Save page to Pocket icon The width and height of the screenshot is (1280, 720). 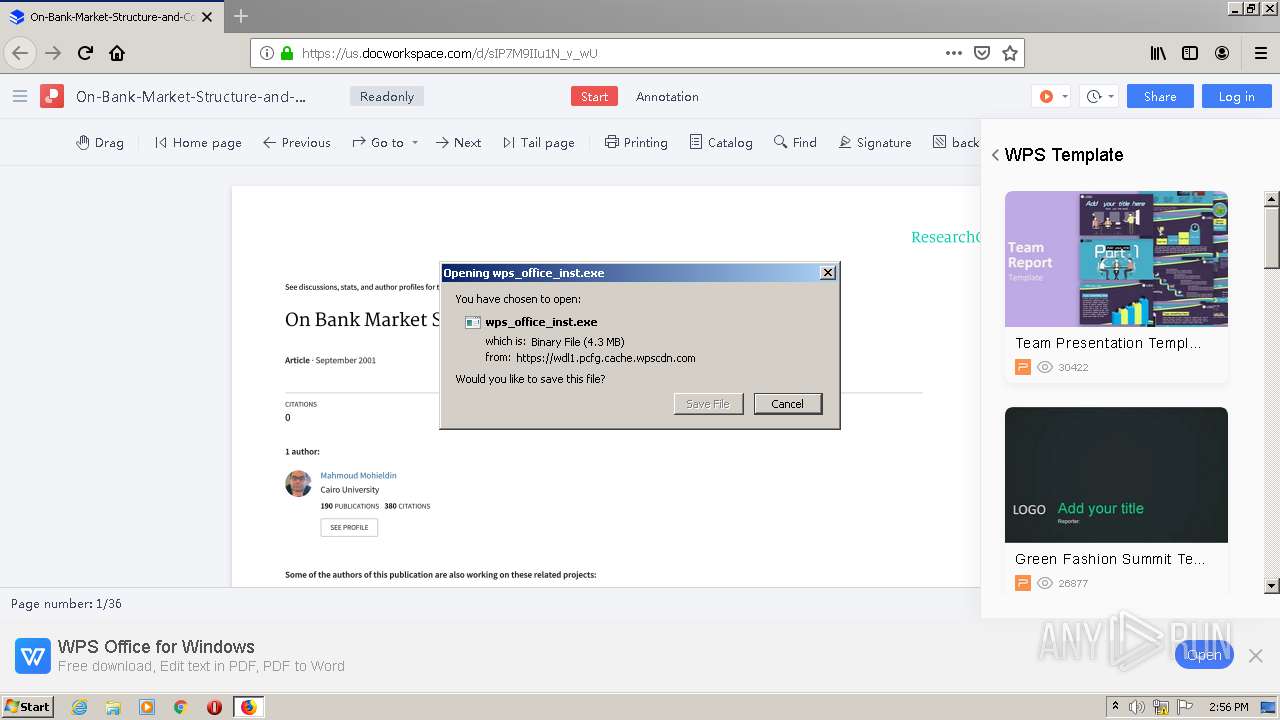[x=982, y=53]
